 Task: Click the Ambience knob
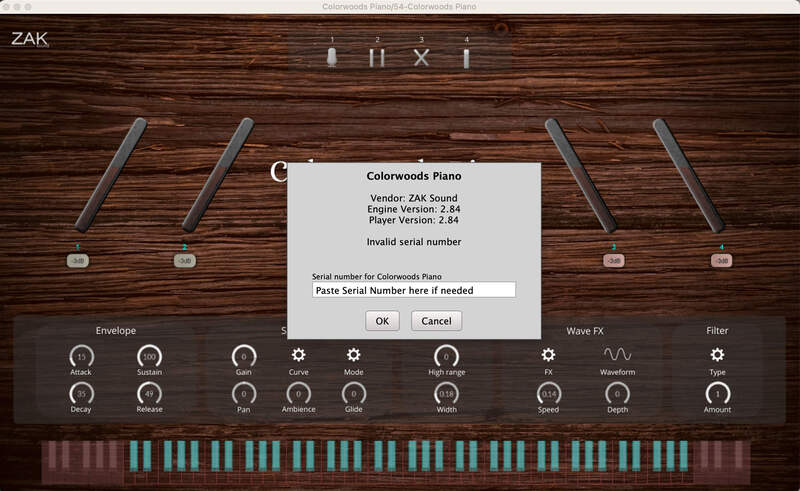click(298, 394)
